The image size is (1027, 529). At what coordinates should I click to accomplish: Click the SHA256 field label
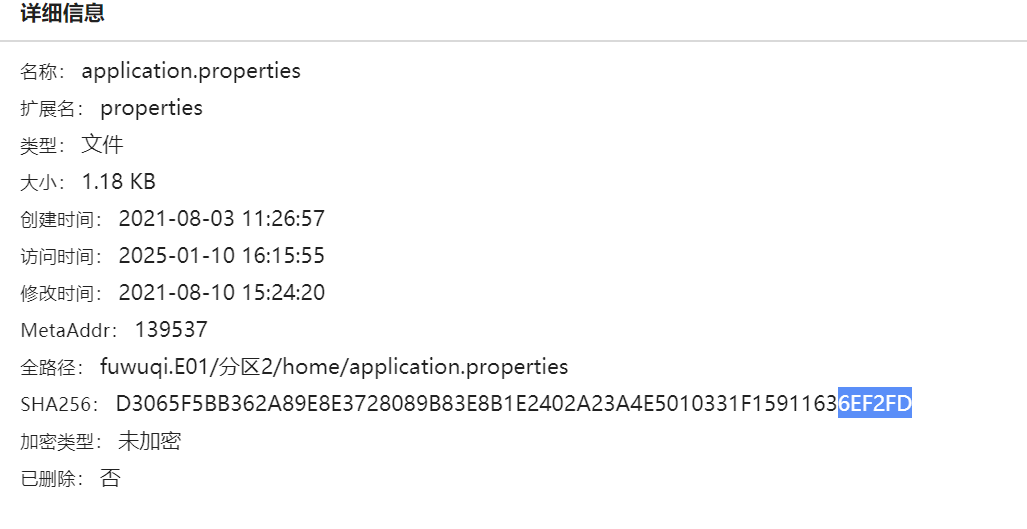(x=57, y=405)
